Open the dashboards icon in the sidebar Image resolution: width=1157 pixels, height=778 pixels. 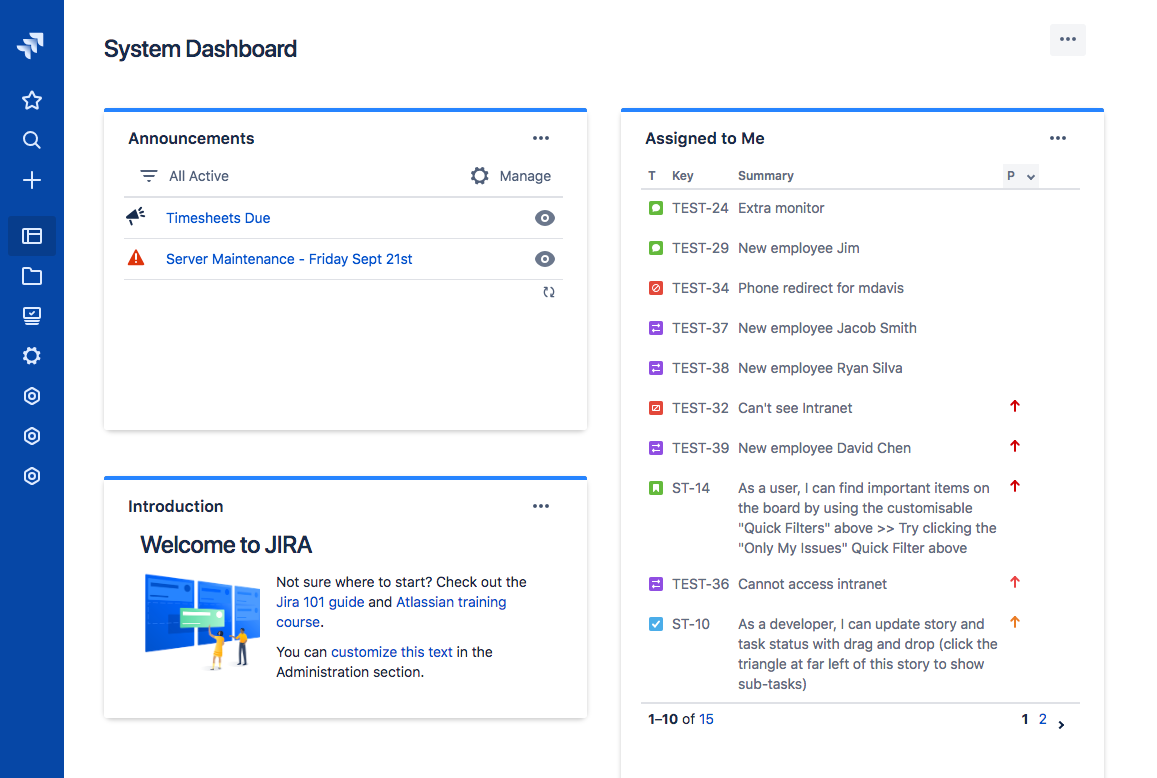click(32, 236)
